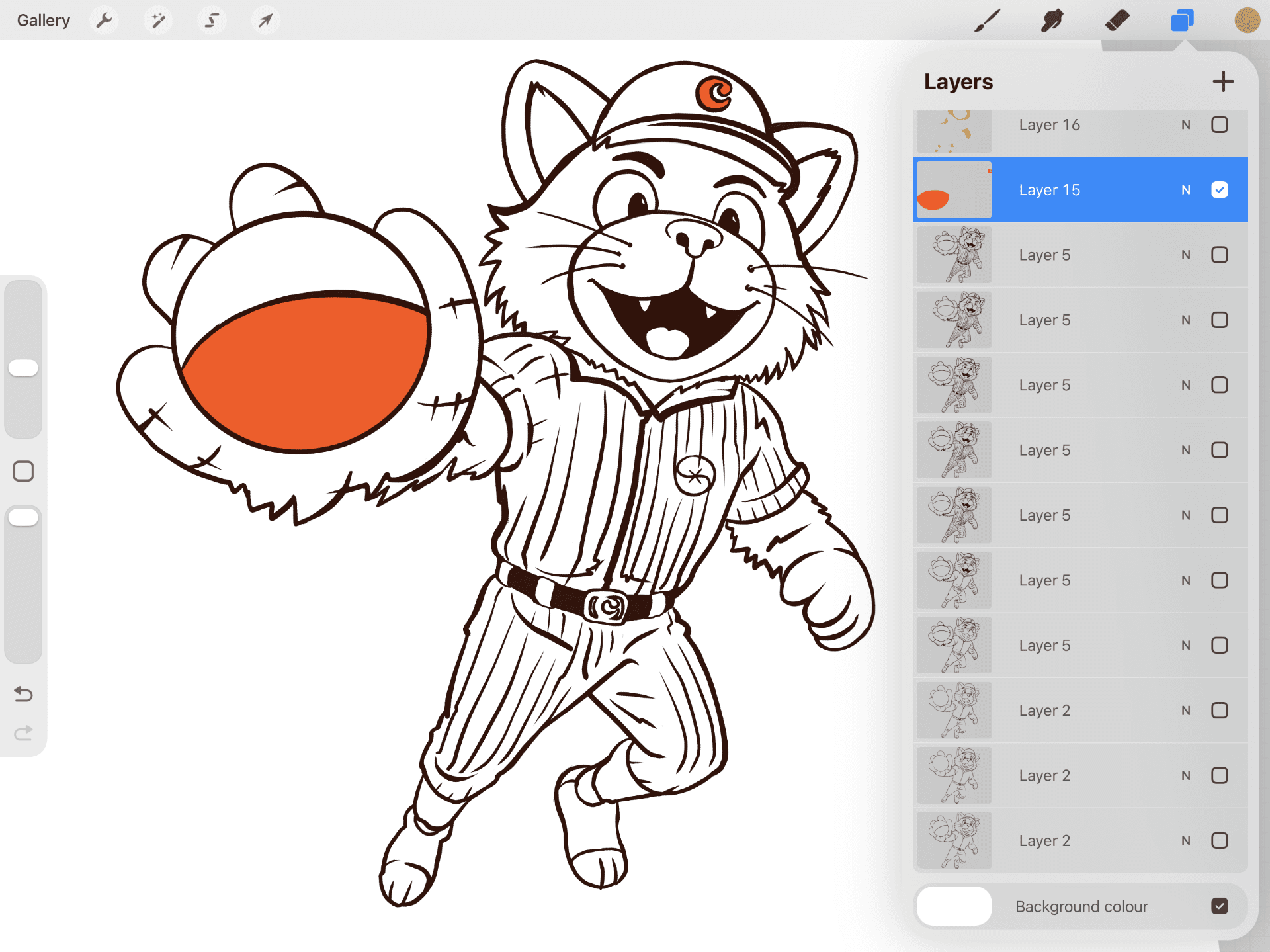The width and height of the screenshot is (1270, 952).
Task: Open the Adjustments magic wand menu
Action: pyautogui.click(x=158, y=21)
